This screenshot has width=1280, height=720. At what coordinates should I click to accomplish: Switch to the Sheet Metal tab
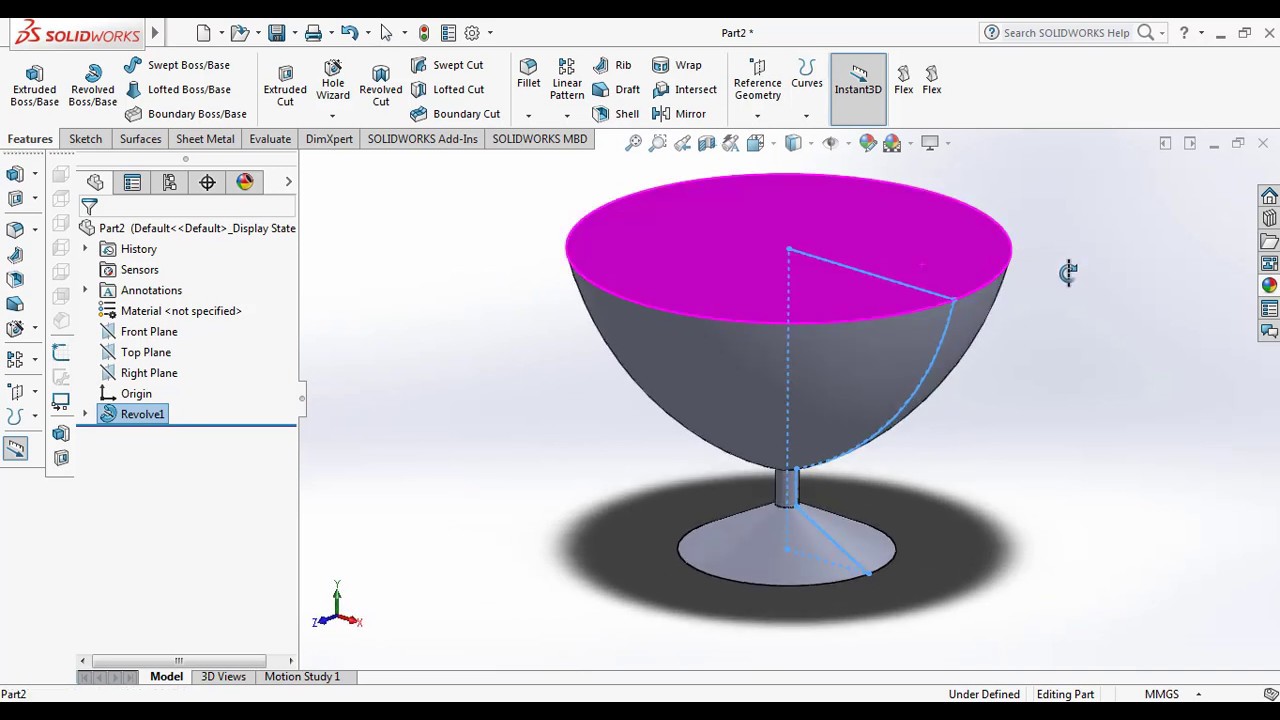(x=205, y=139)
